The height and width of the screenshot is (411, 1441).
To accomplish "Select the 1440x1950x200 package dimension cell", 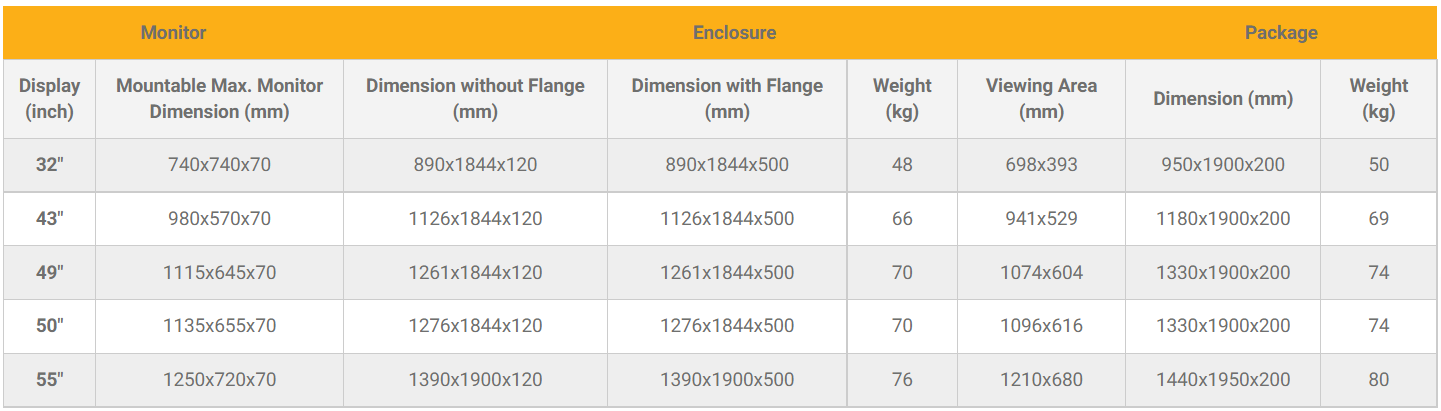I will pyautogui.click(x=1221, y=380).
